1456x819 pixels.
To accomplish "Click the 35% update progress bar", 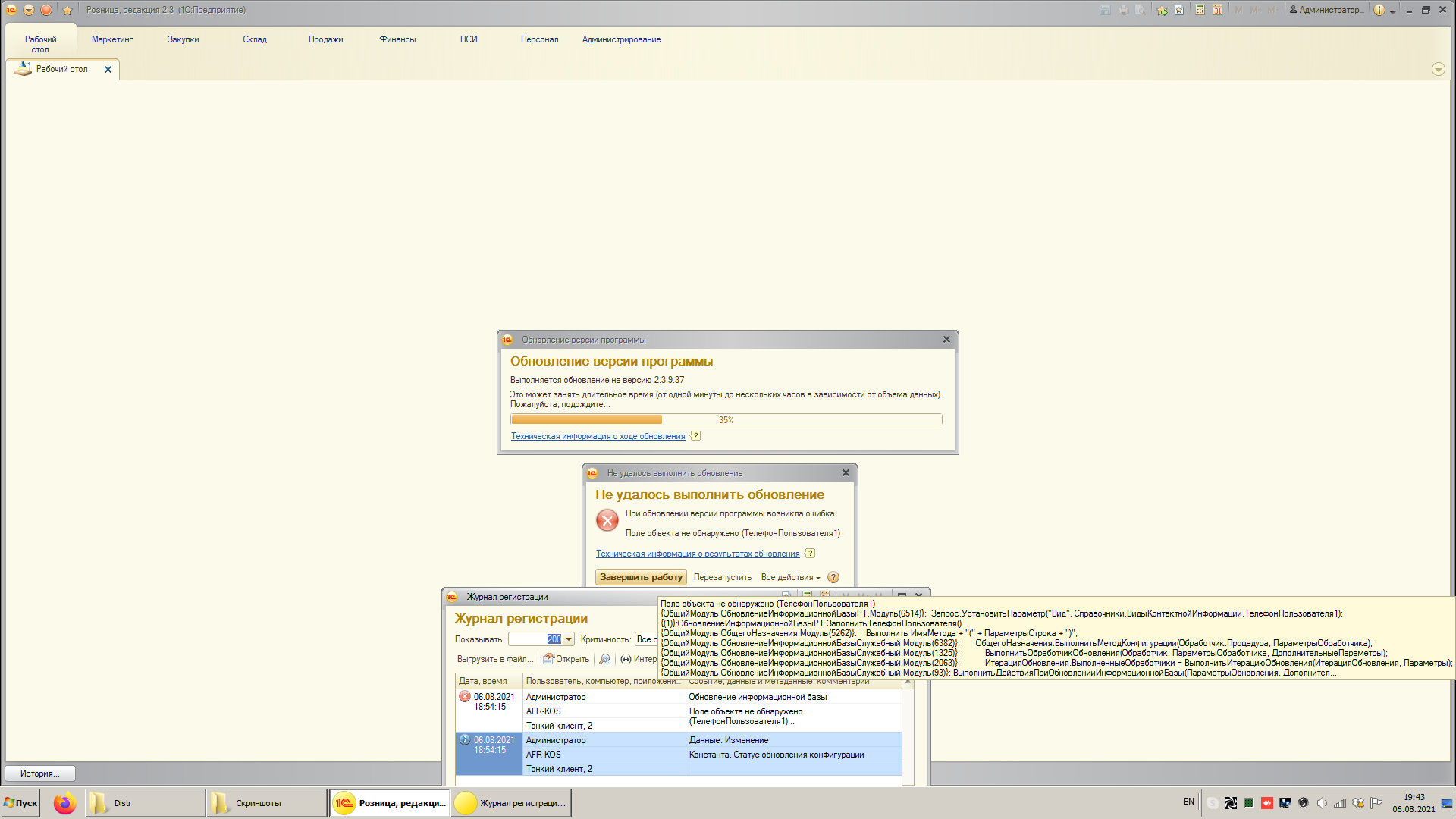I will click(726, 419).
